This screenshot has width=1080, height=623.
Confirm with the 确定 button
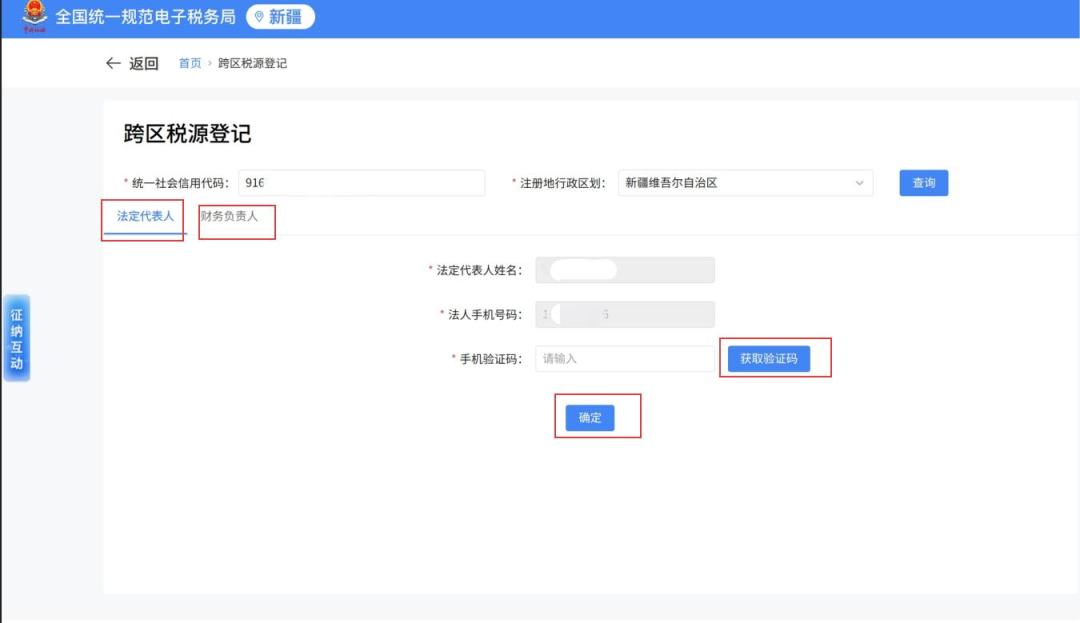point(590,418)
